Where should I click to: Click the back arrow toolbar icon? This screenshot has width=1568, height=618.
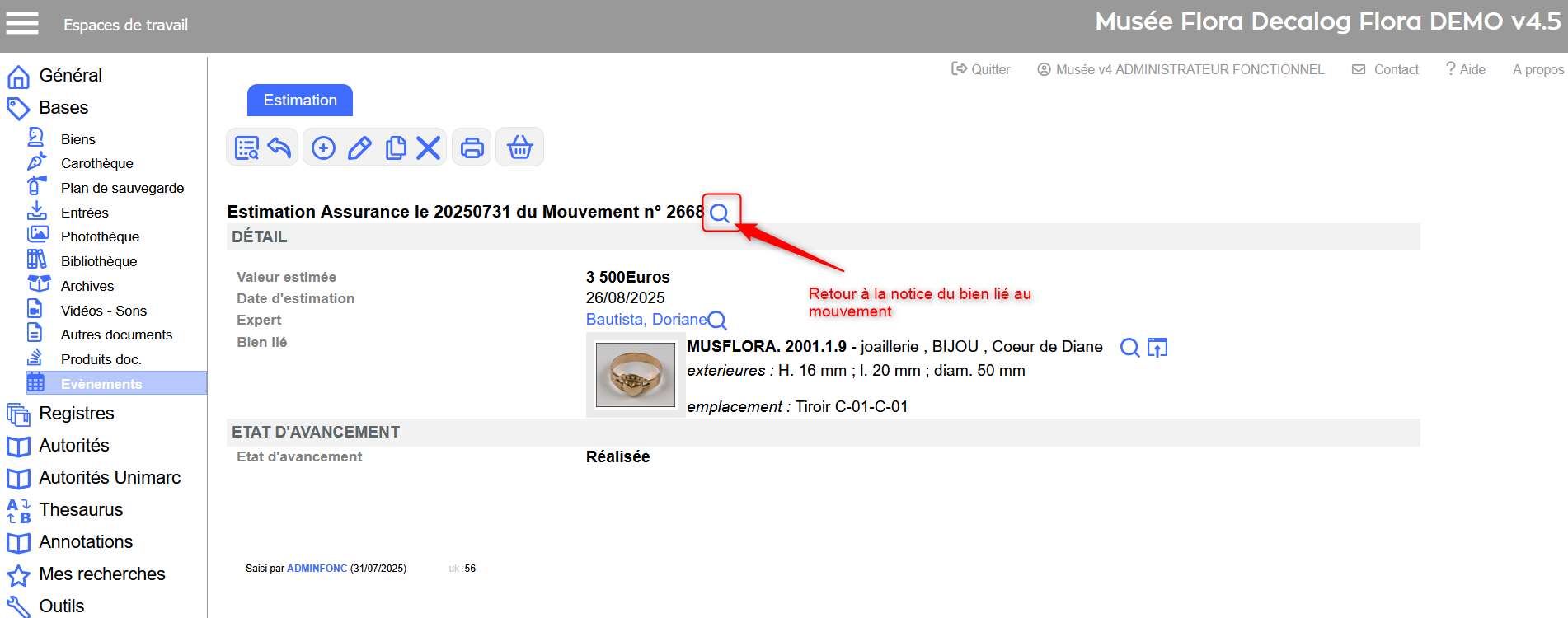point(279,147)
